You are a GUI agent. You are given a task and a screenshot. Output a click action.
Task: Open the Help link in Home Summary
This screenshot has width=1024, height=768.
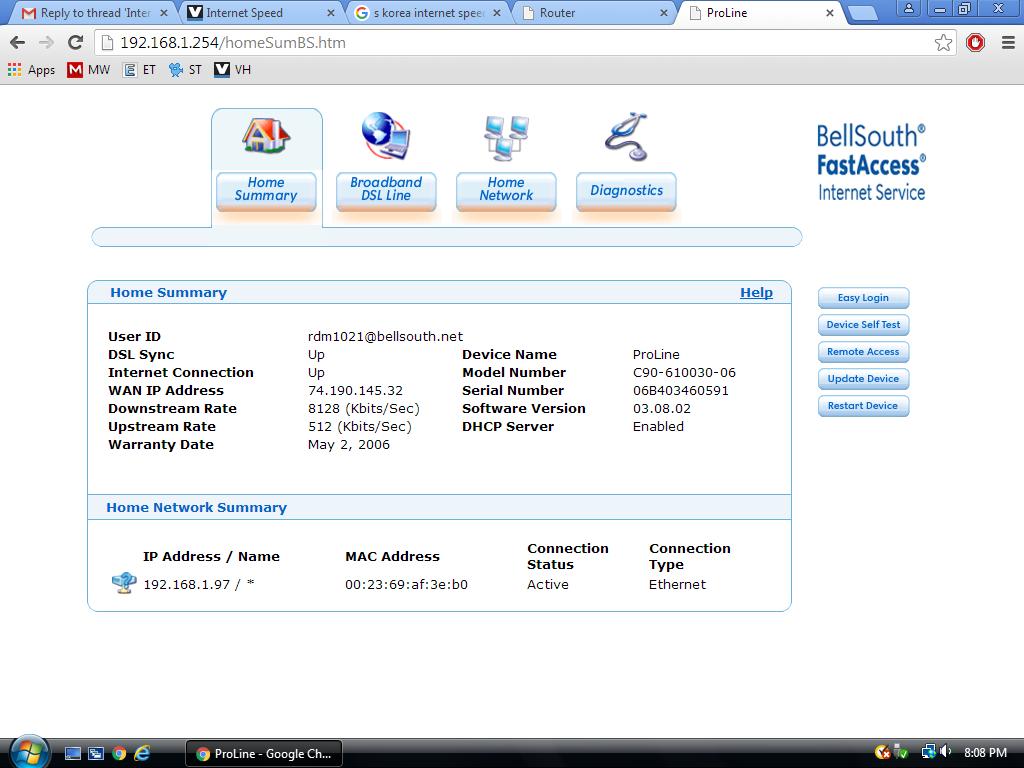click(756, 293)
